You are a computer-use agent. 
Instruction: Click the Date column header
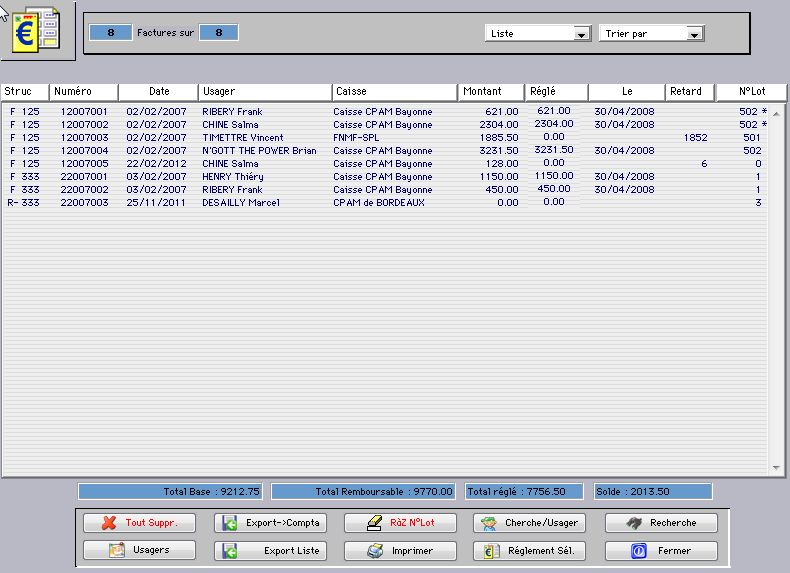[159, 92]
